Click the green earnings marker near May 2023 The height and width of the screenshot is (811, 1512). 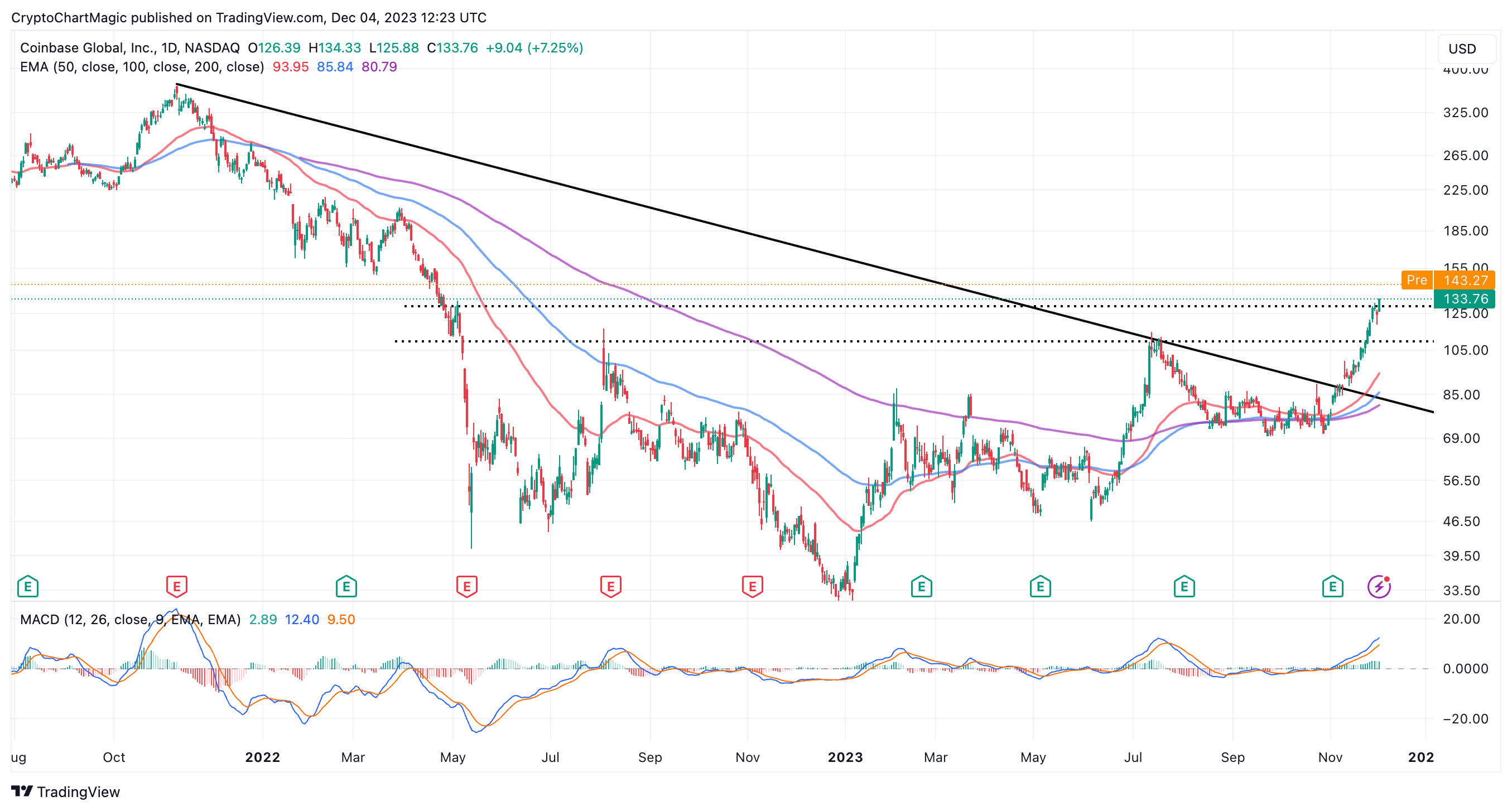(1041, 586)
